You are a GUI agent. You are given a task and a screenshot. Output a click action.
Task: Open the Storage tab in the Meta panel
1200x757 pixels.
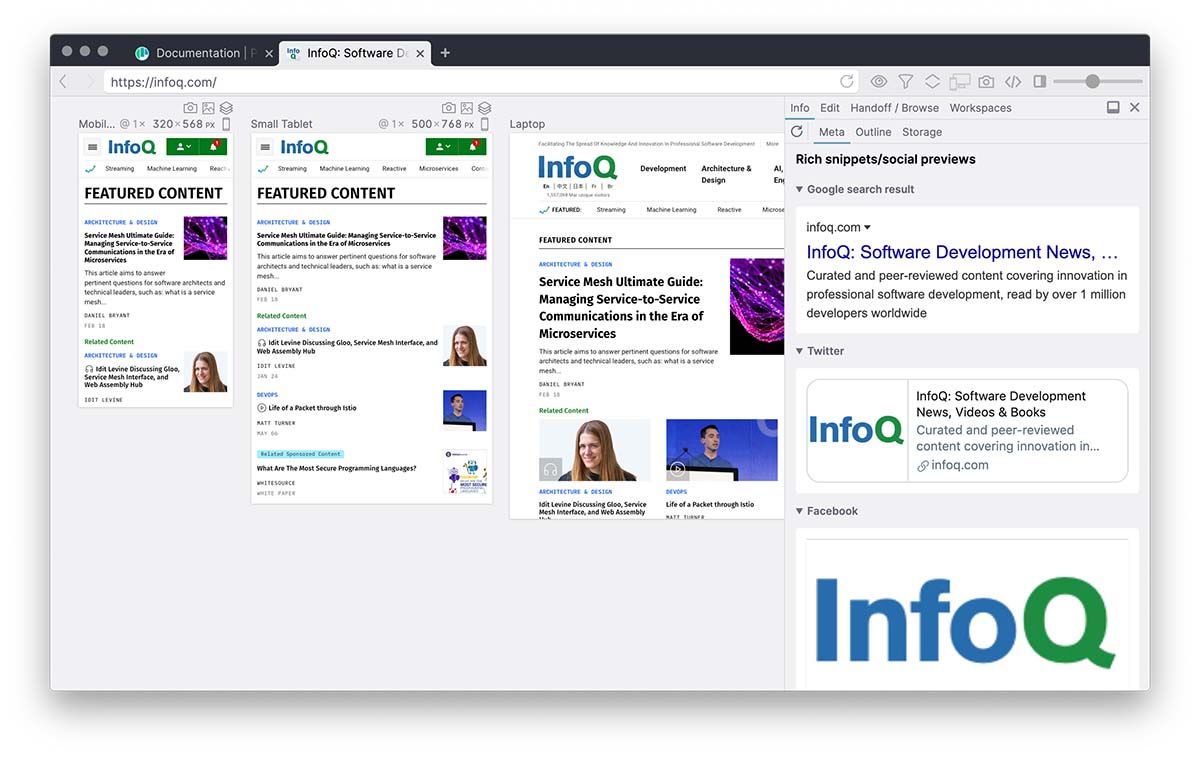922,131
